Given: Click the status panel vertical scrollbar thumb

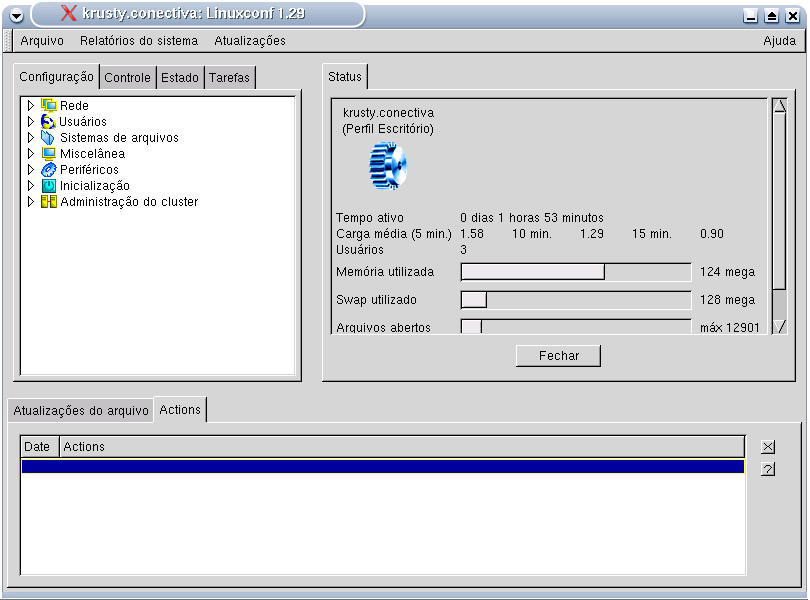Looking at the screenshot, I should click(x=780, y=202).
